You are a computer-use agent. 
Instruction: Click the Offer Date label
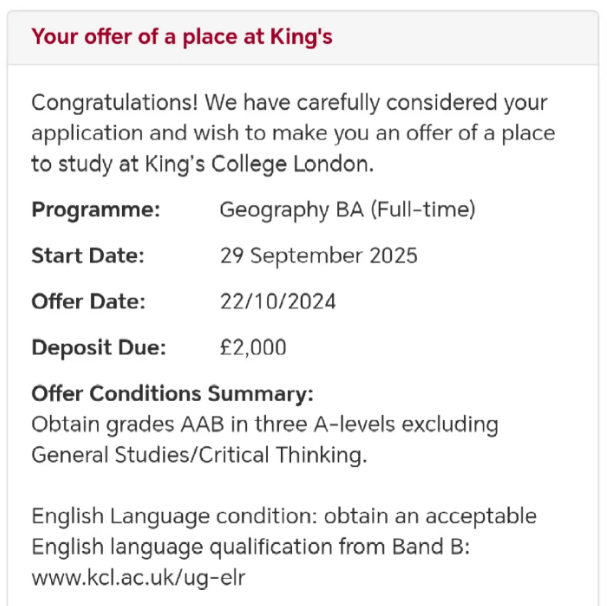[x=89, y=302]
